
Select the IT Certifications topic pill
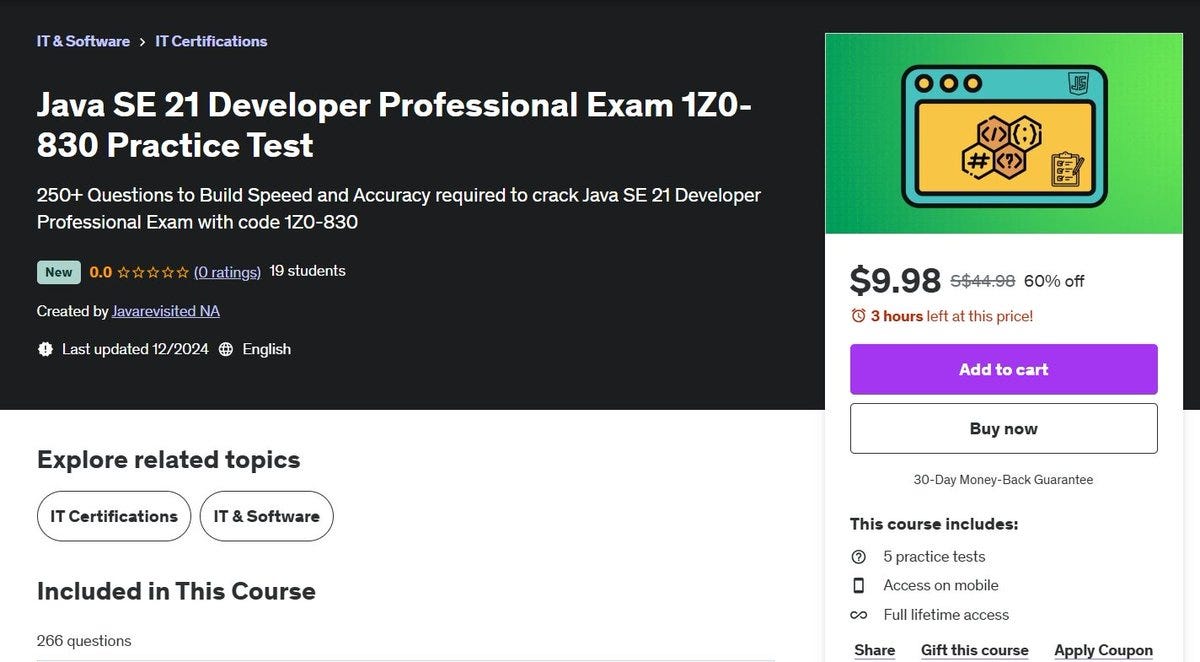coord(114,516)
